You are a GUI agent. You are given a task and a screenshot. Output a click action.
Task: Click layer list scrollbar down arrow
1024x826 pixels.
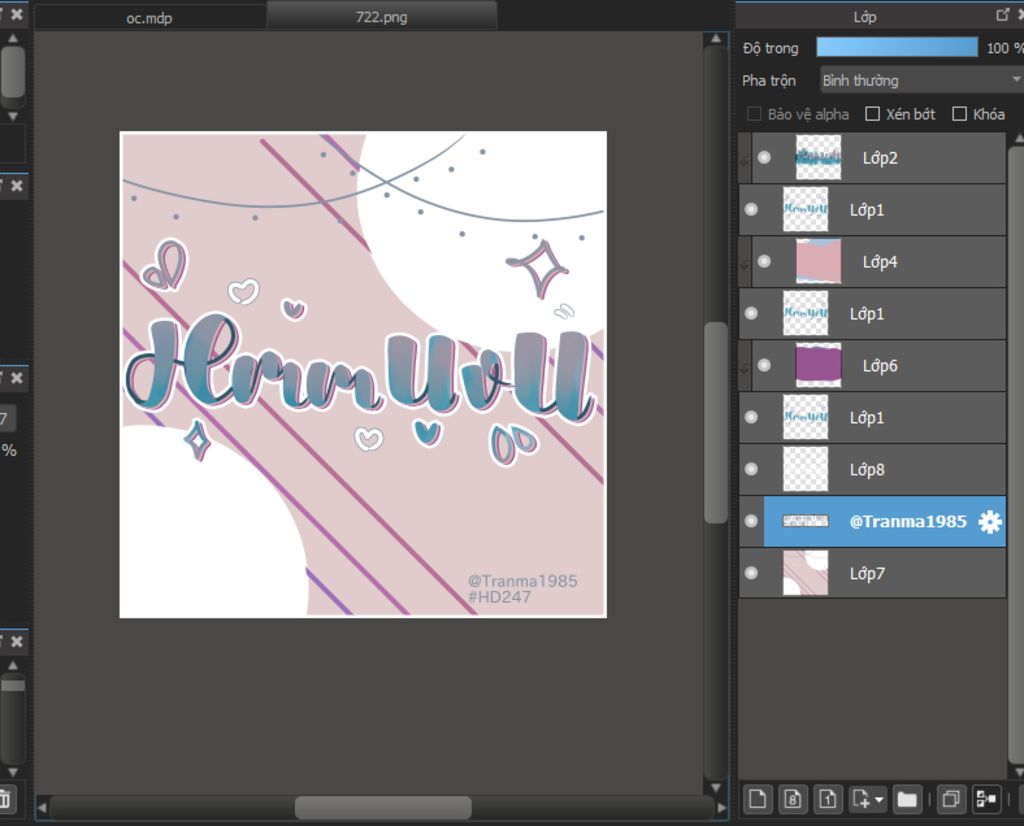(x=1019, y=772)
